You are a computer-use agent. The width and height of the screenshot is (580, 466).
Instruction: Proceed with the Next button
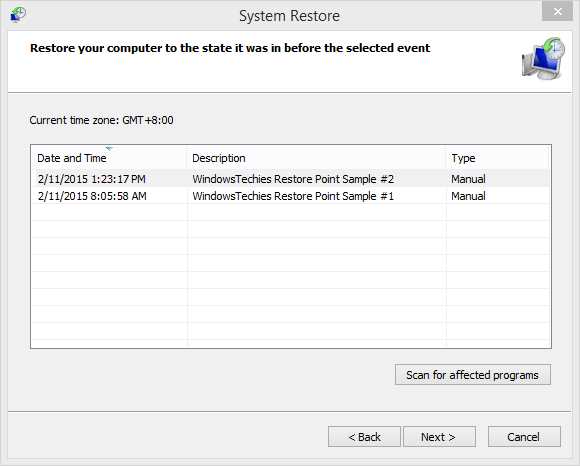(x=439, y=437)
